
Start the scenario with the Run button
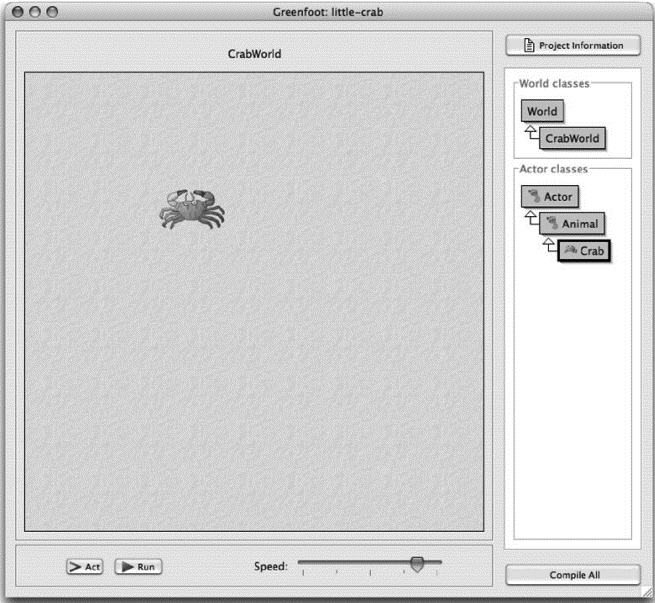[138, 567]
